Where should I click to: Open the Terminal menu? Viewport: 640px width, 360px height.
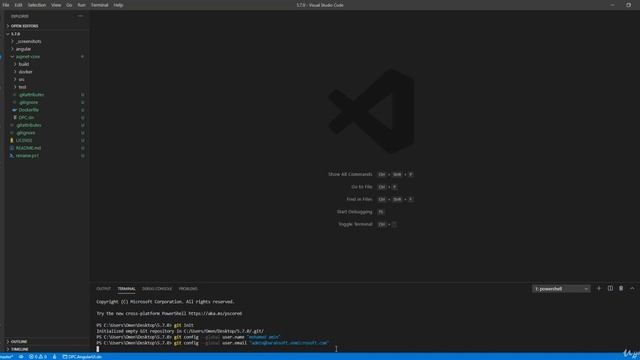[x=100, y=5]
